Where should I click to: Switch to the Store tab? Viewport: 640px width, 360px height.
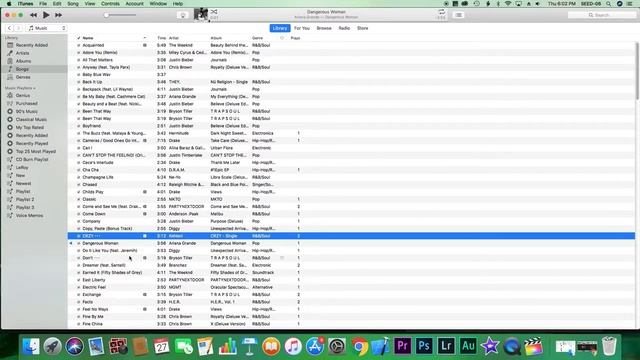click(362, 28)
